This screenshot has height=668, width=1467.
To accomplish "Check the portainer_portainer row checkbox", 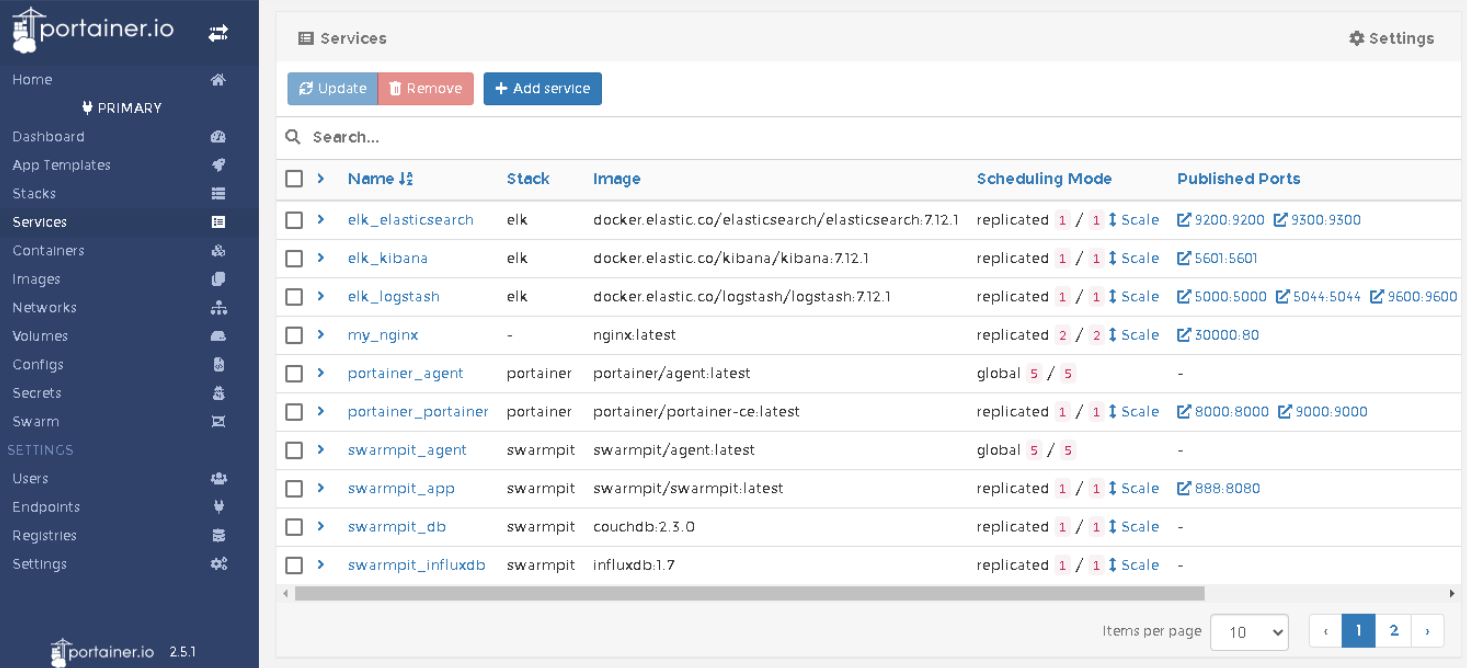I will 294,412.
